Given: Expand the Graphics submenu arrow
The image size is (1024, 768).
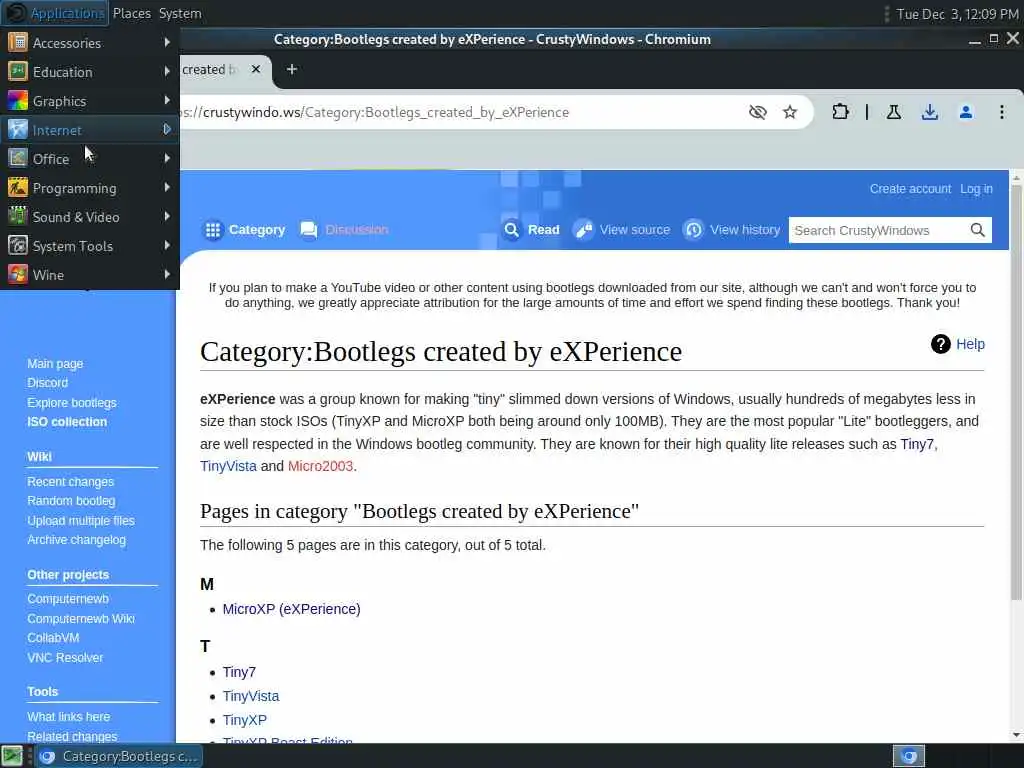Looking at the screenshot, I should click(167, 101).
